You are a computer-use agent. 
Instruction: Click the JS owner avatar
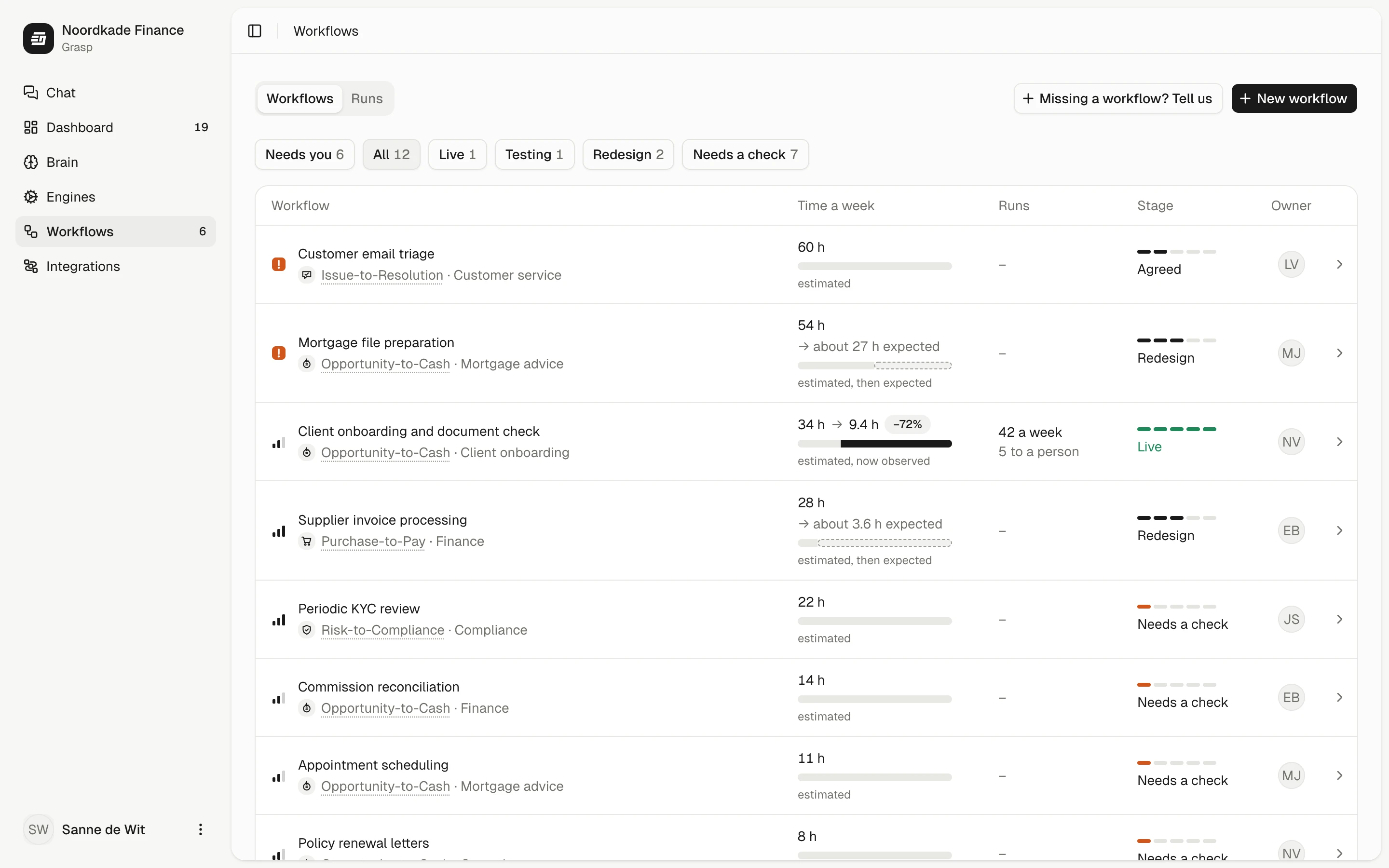tap(1291, 620)
